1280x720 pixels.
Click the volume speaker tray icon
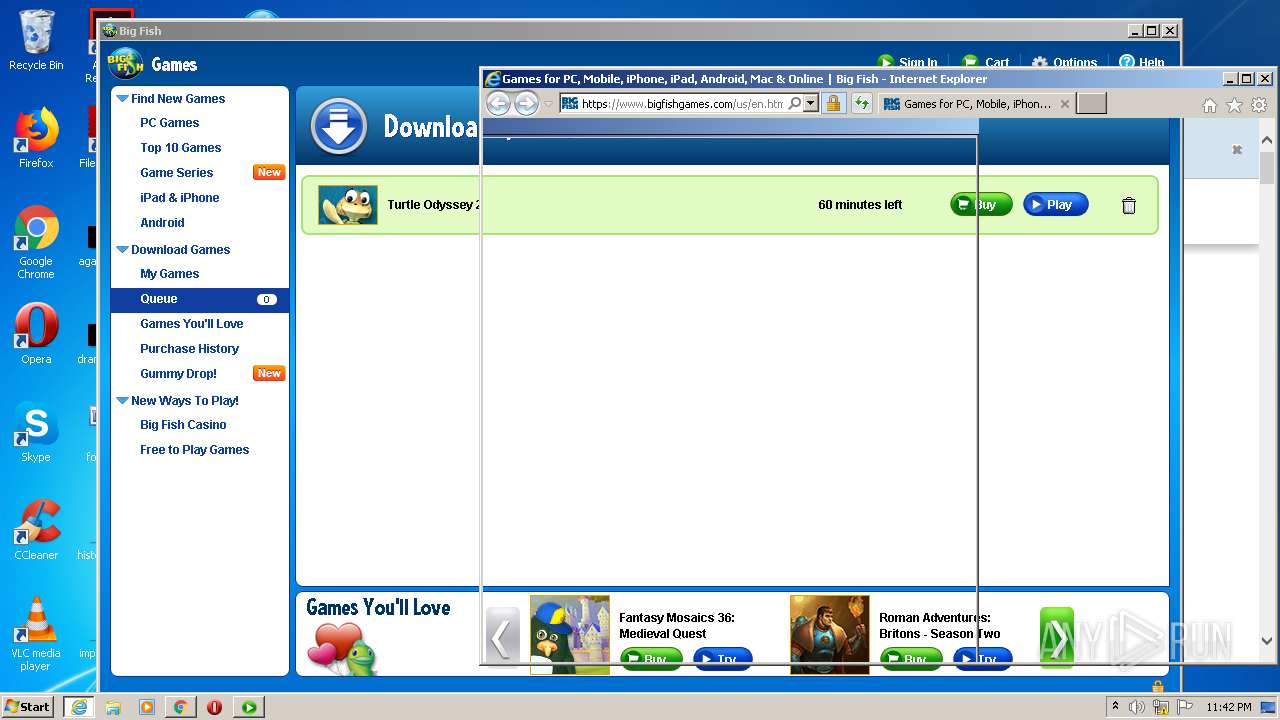click(x=1137, y=707)
